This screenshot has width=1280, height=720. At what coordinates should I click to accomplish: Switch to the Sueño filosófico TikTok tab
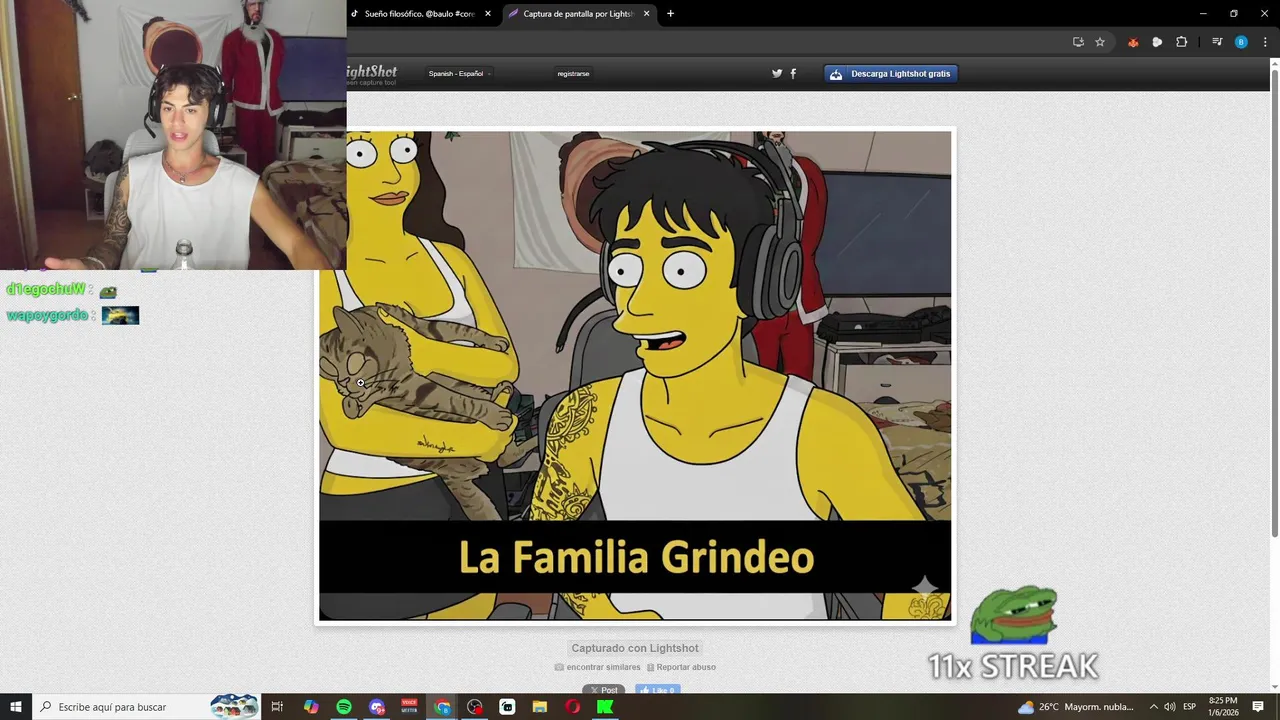(x=420, y=14)
